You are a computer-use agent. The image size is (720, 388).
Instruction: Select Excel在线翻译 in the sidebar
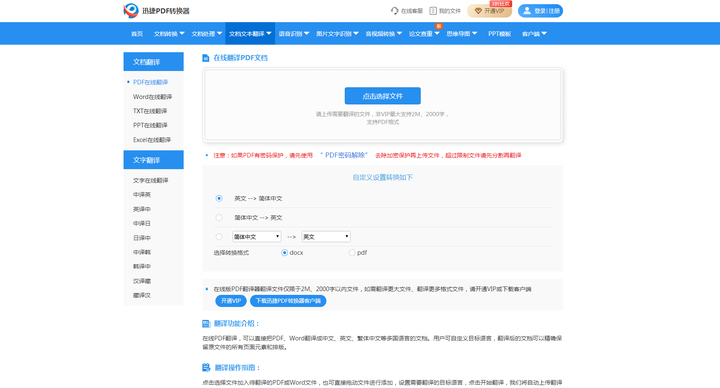(x=152, y=140)
